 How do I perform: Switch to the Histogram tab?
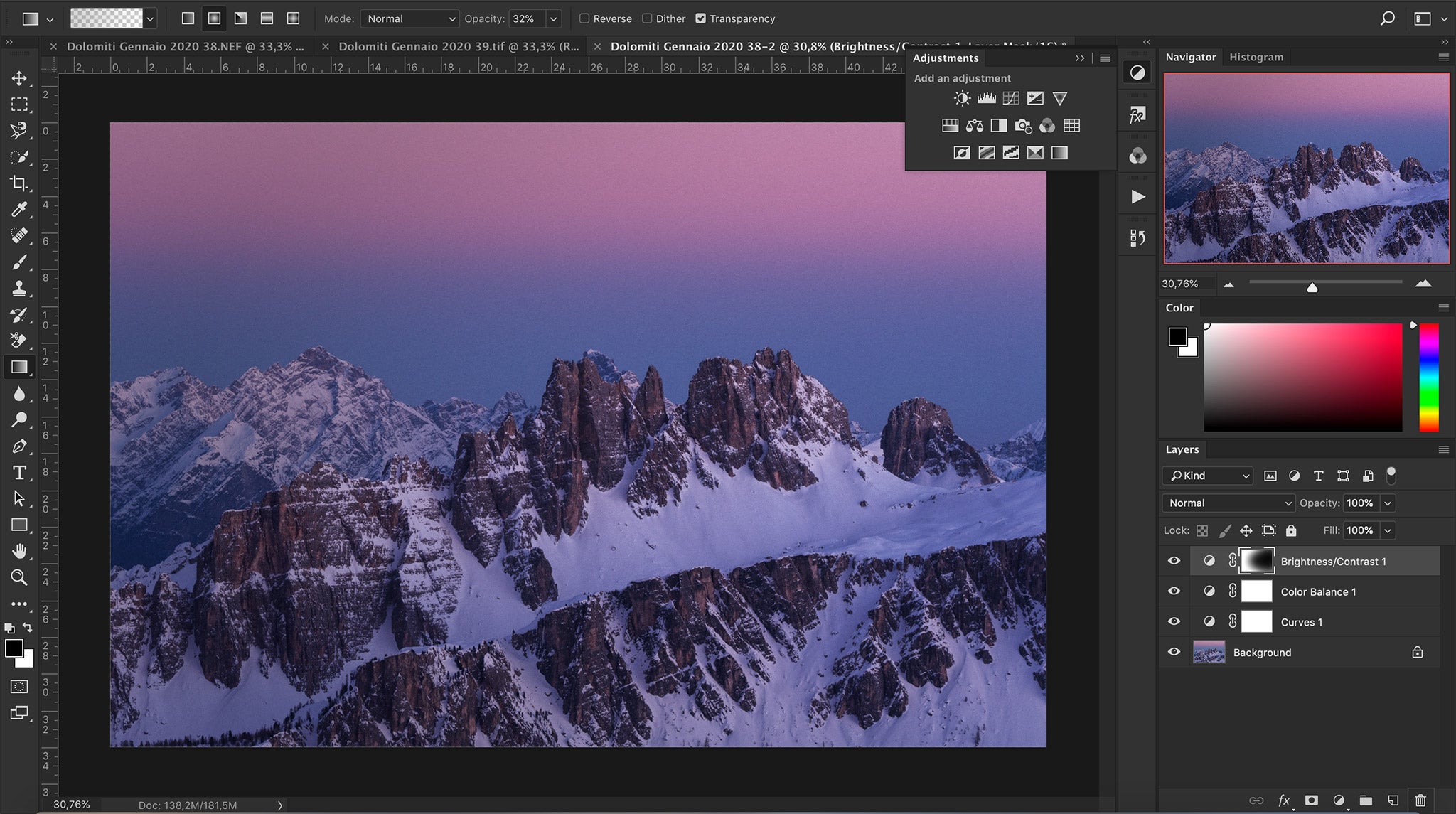pos(1256,57)
